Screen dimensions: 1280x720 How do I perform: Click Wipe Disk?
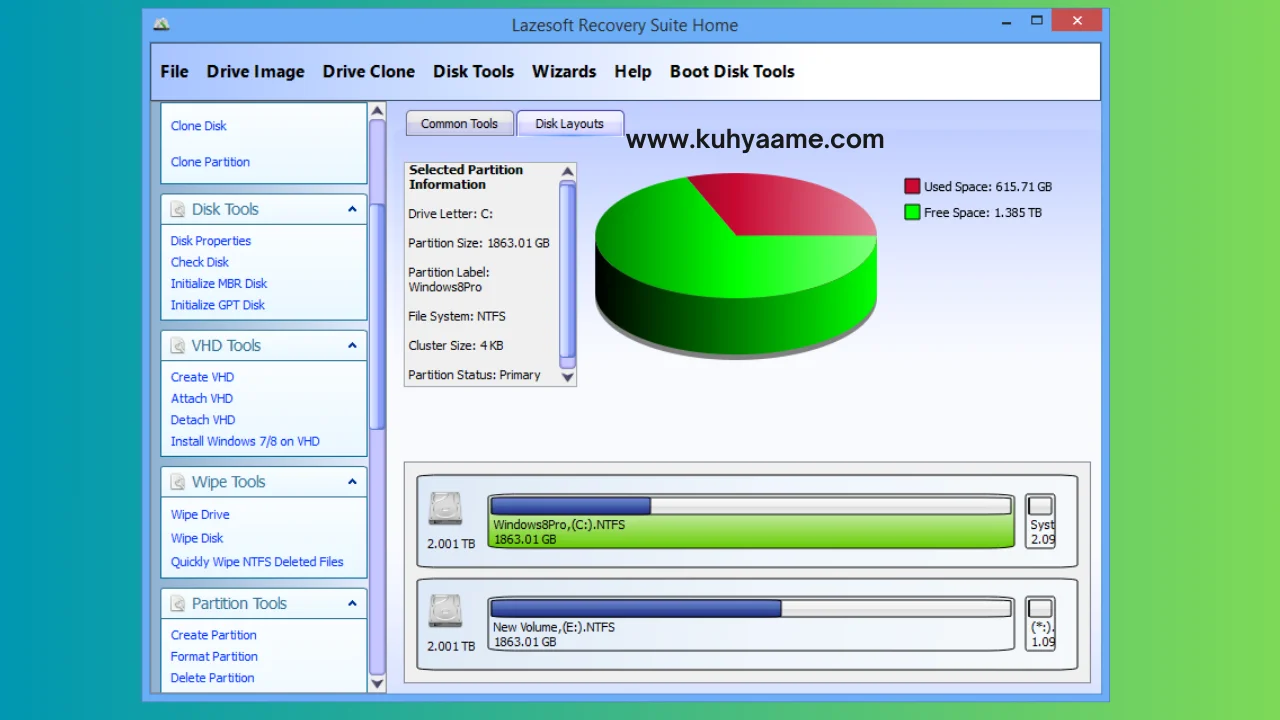coord(196,538)
